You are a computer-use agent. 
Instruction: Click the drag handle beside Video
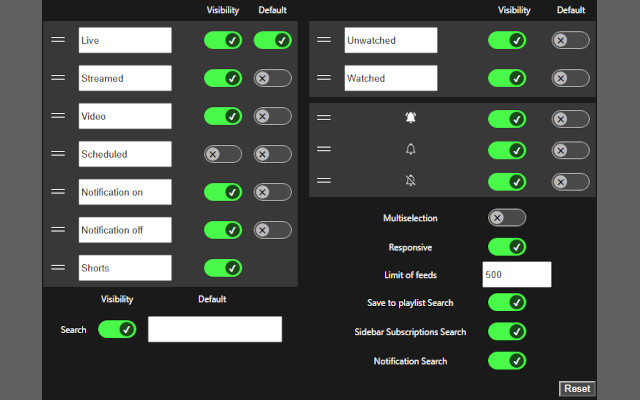[58, 116]
